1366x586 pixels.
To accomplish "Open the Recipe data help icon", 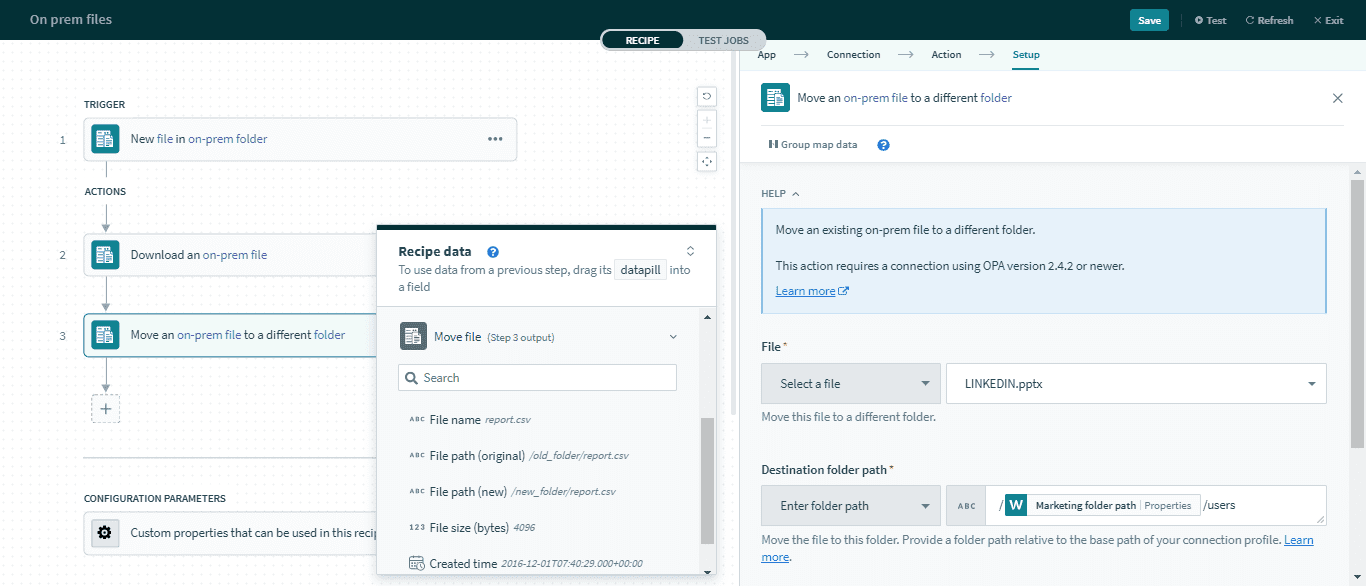I will 493,252.
